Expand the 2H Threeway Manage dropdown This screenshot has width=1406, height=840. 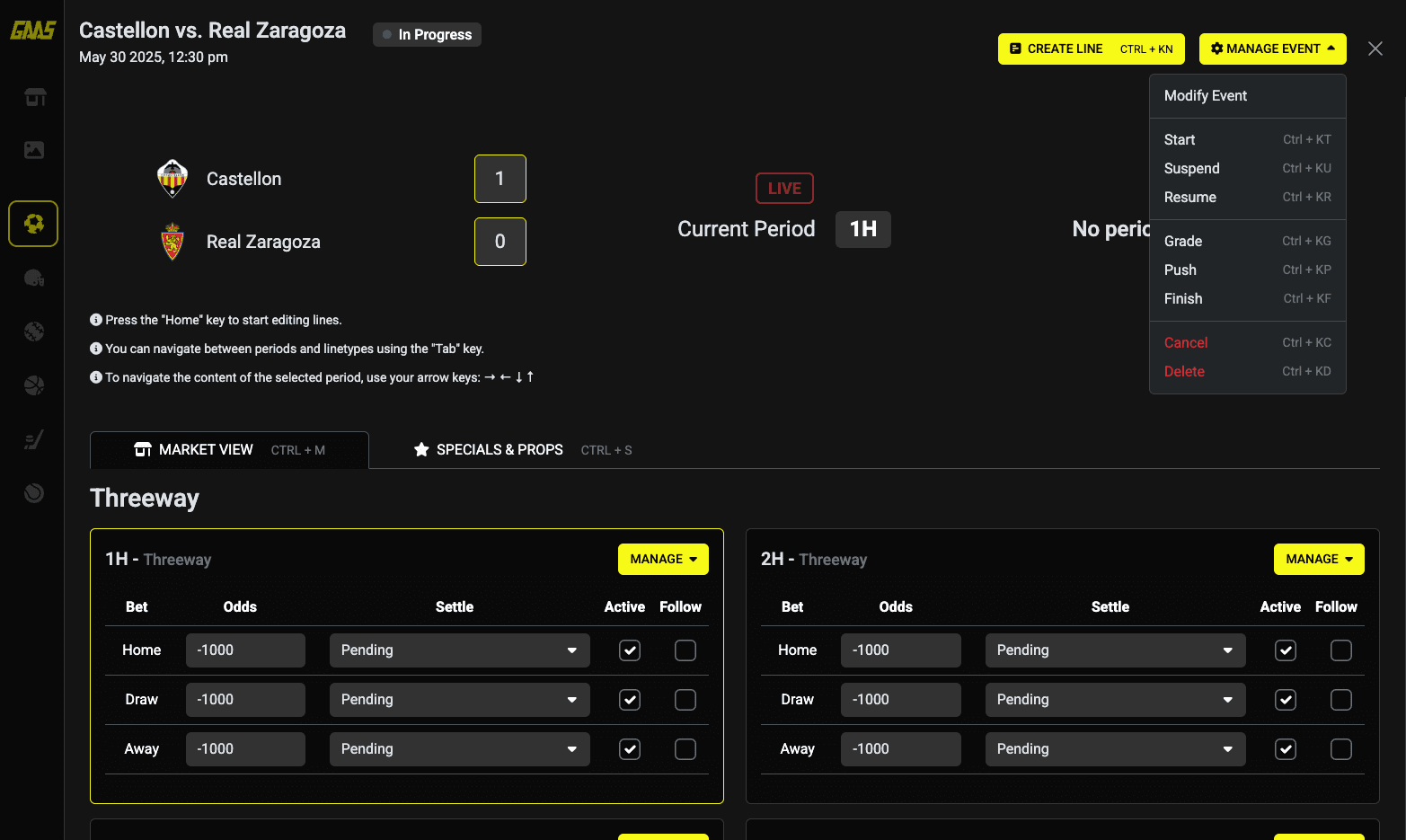(x=1318, y=559)
